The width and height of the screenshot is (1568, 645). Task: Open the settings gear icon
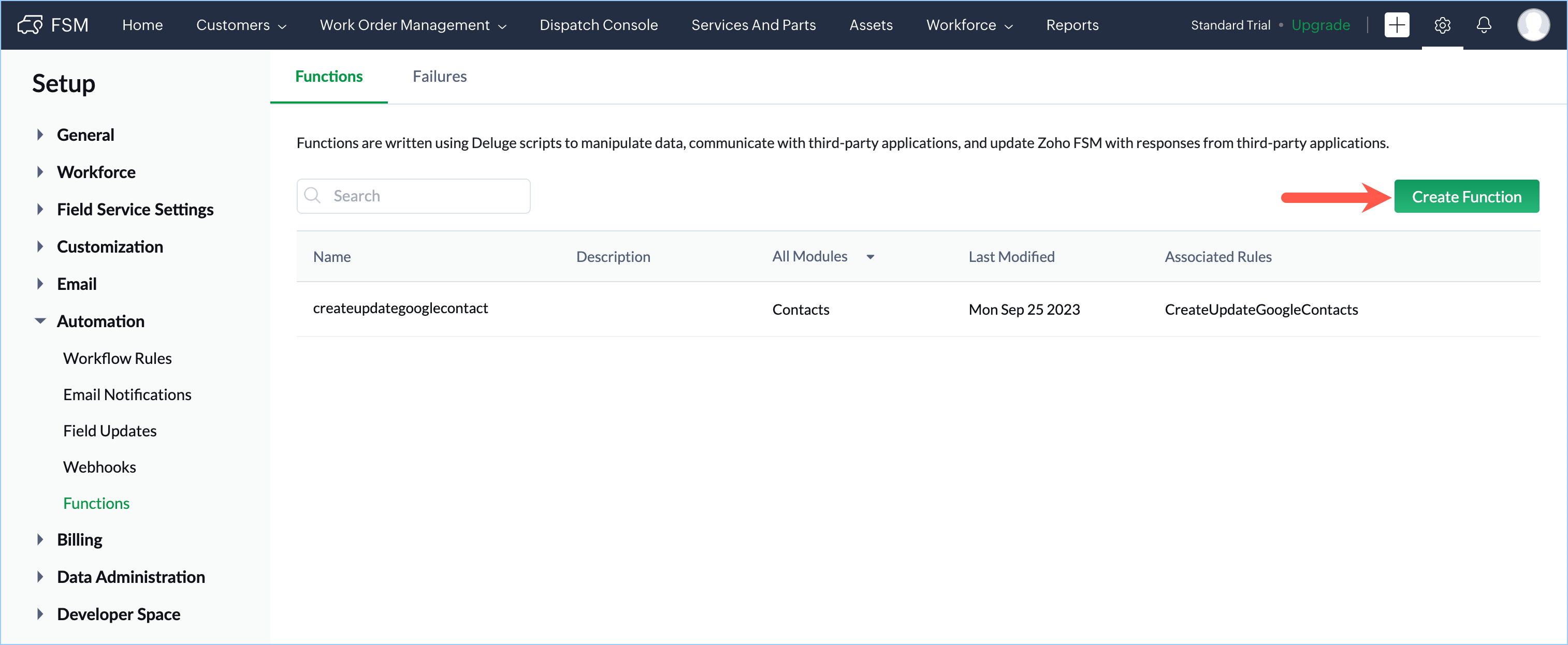[1442, 25]
